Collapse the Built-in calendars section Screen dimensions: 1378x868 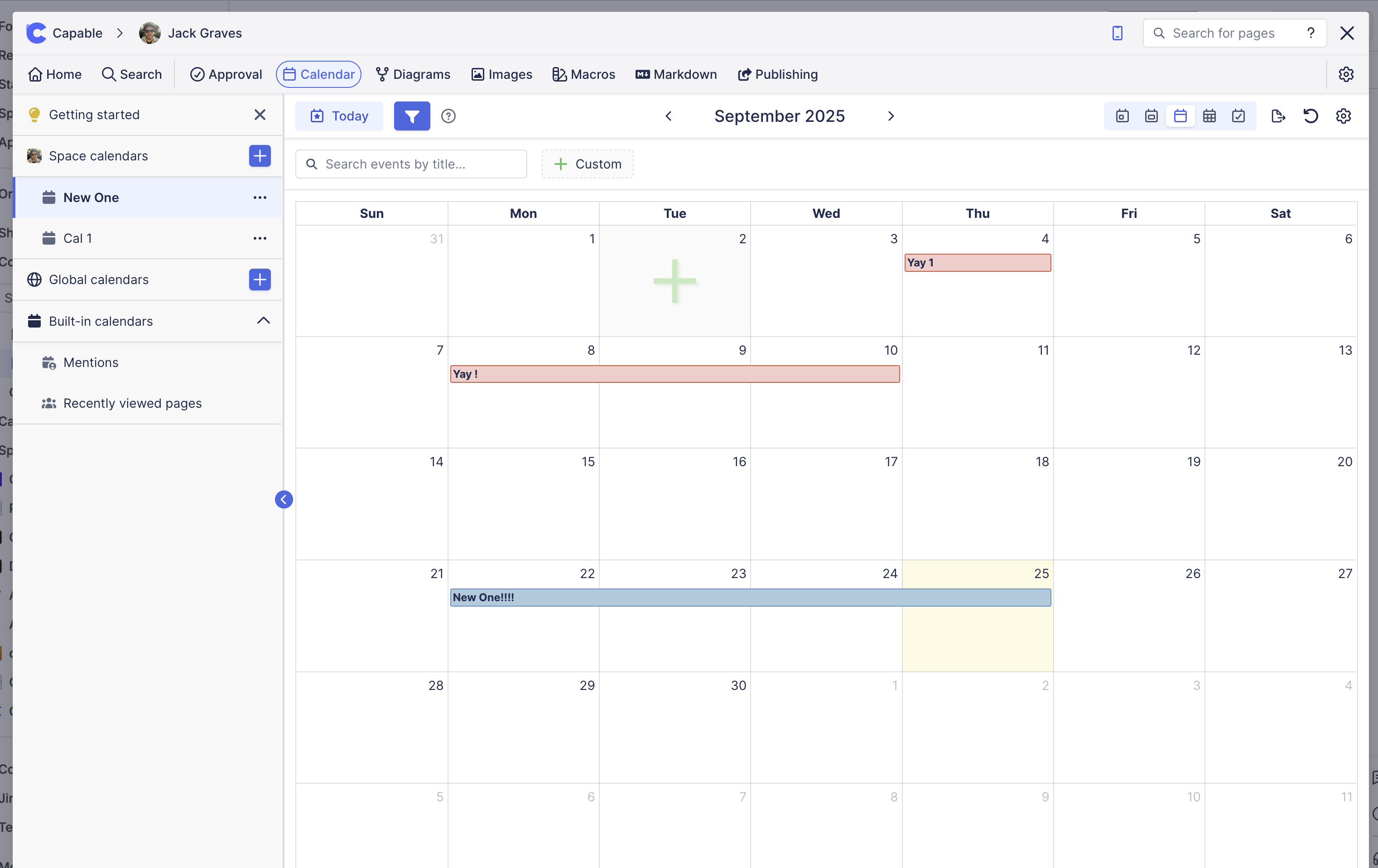click(x=263, y=321)
